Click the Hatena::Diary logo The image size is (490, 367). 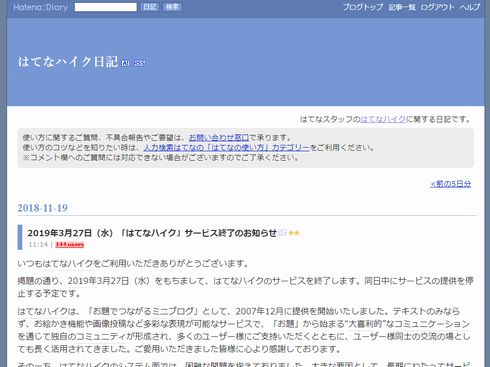pos(40,7)
